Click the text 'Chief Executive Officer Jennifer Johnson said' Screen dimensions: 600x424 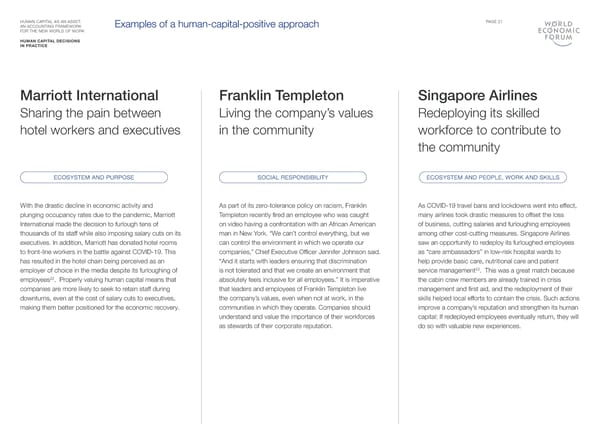pyautogui.click(x=318, y=252)
